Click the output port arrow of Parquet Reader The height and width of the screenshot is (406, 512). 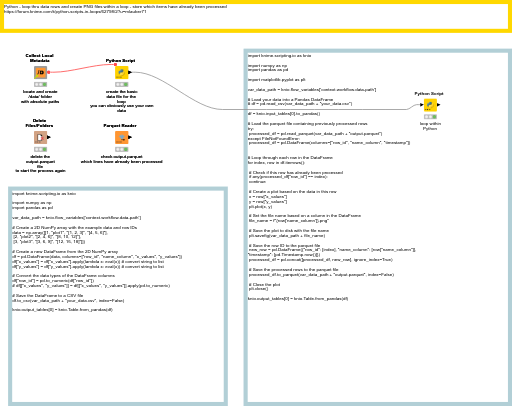coord(130,137)
